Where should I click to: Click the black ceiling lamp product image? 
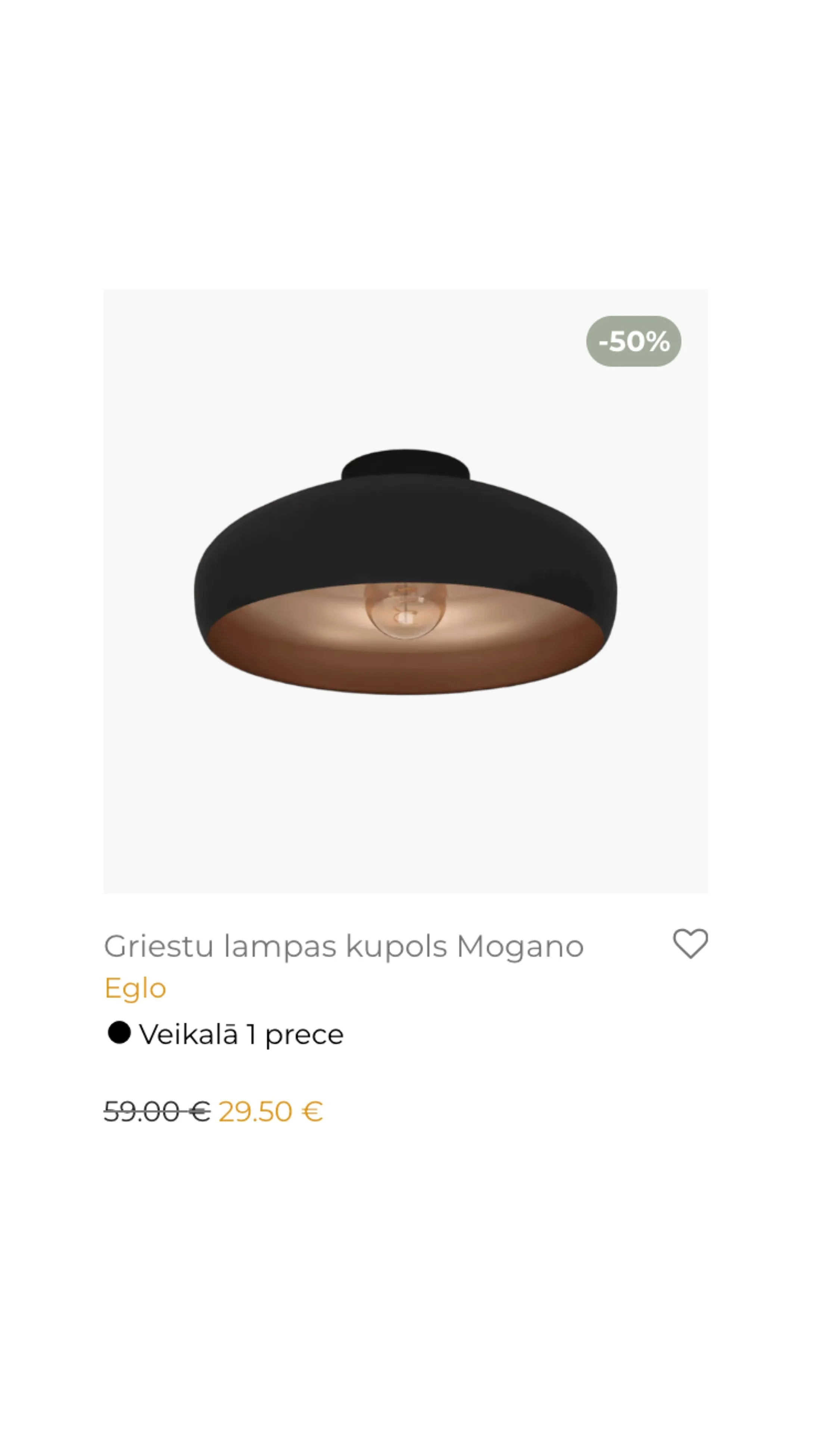point(406,592)
